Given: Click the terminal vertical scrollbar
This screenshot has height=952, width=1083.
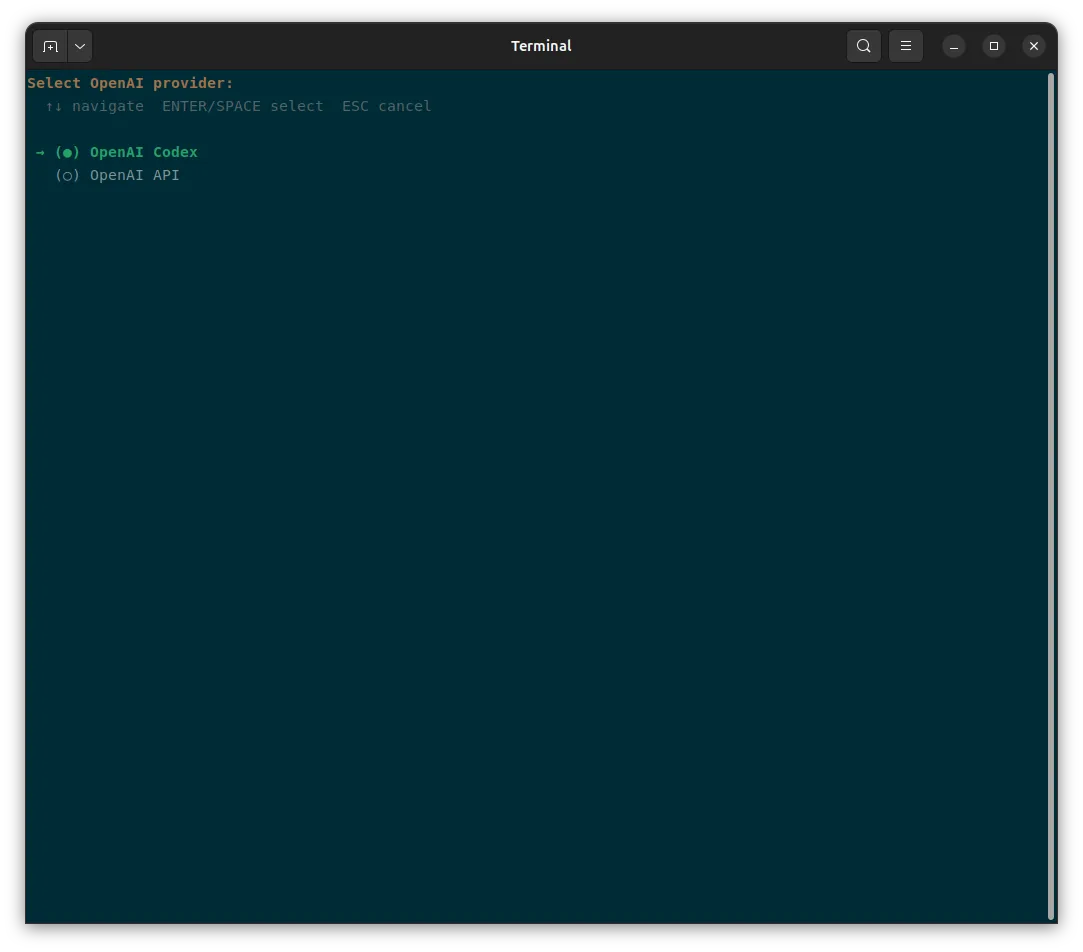Looking at the screenshot, I should [x=1051, y=495].
